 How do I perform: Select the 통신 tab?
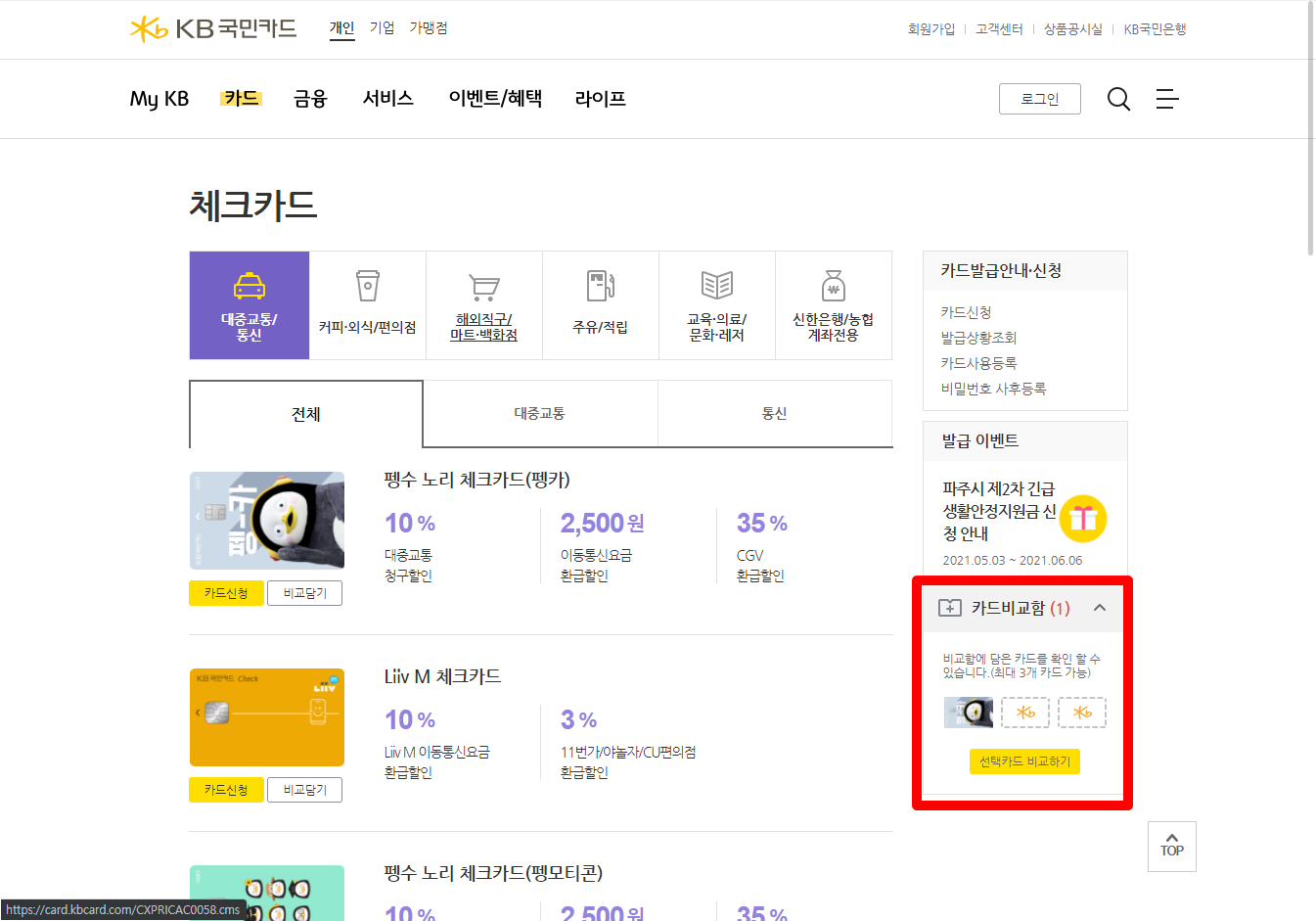tap(775, 414)
